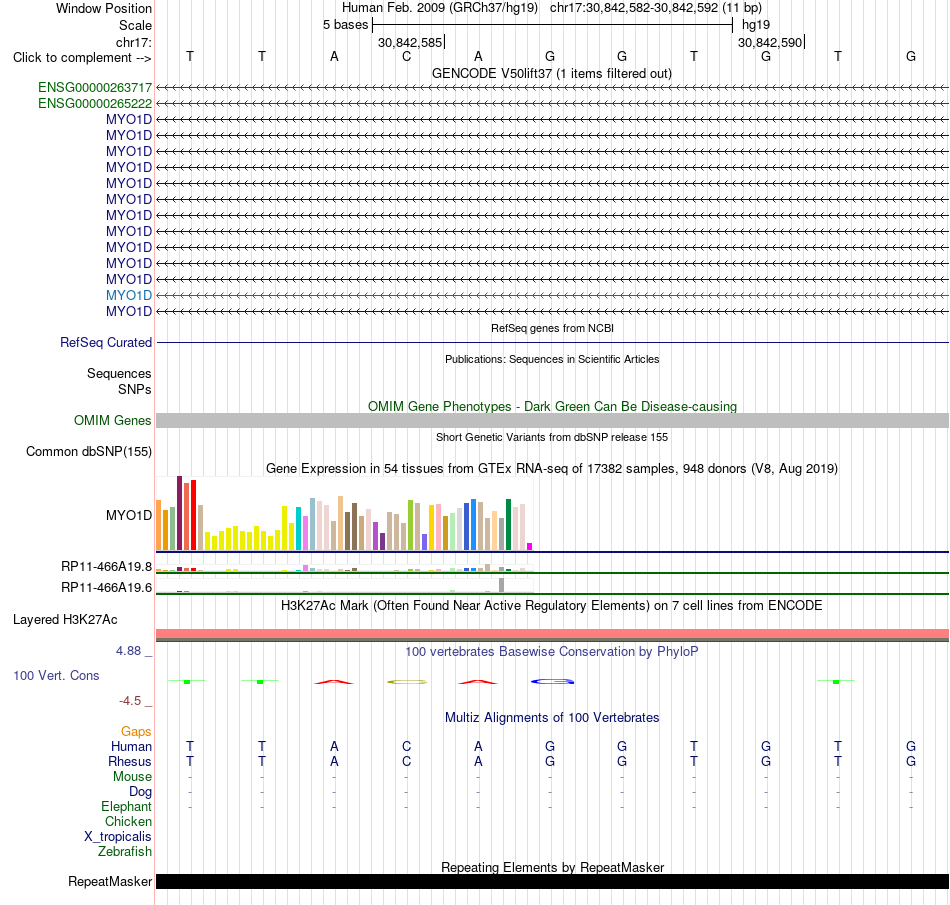950x905 pixels.
Task: Click the "5 bases" scale bar
Action: tap(552, 25)
